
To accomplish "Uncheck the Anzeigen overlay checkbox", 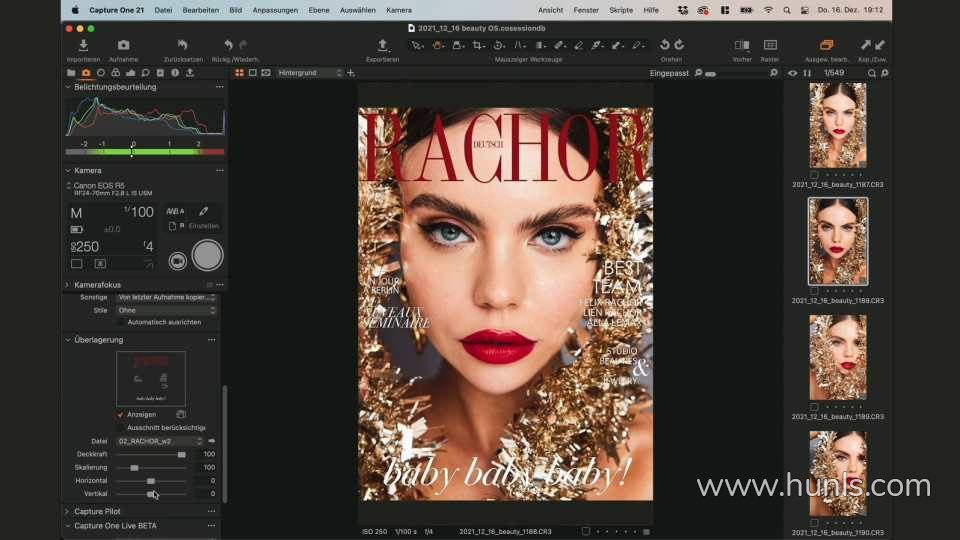I will (121, 414).
